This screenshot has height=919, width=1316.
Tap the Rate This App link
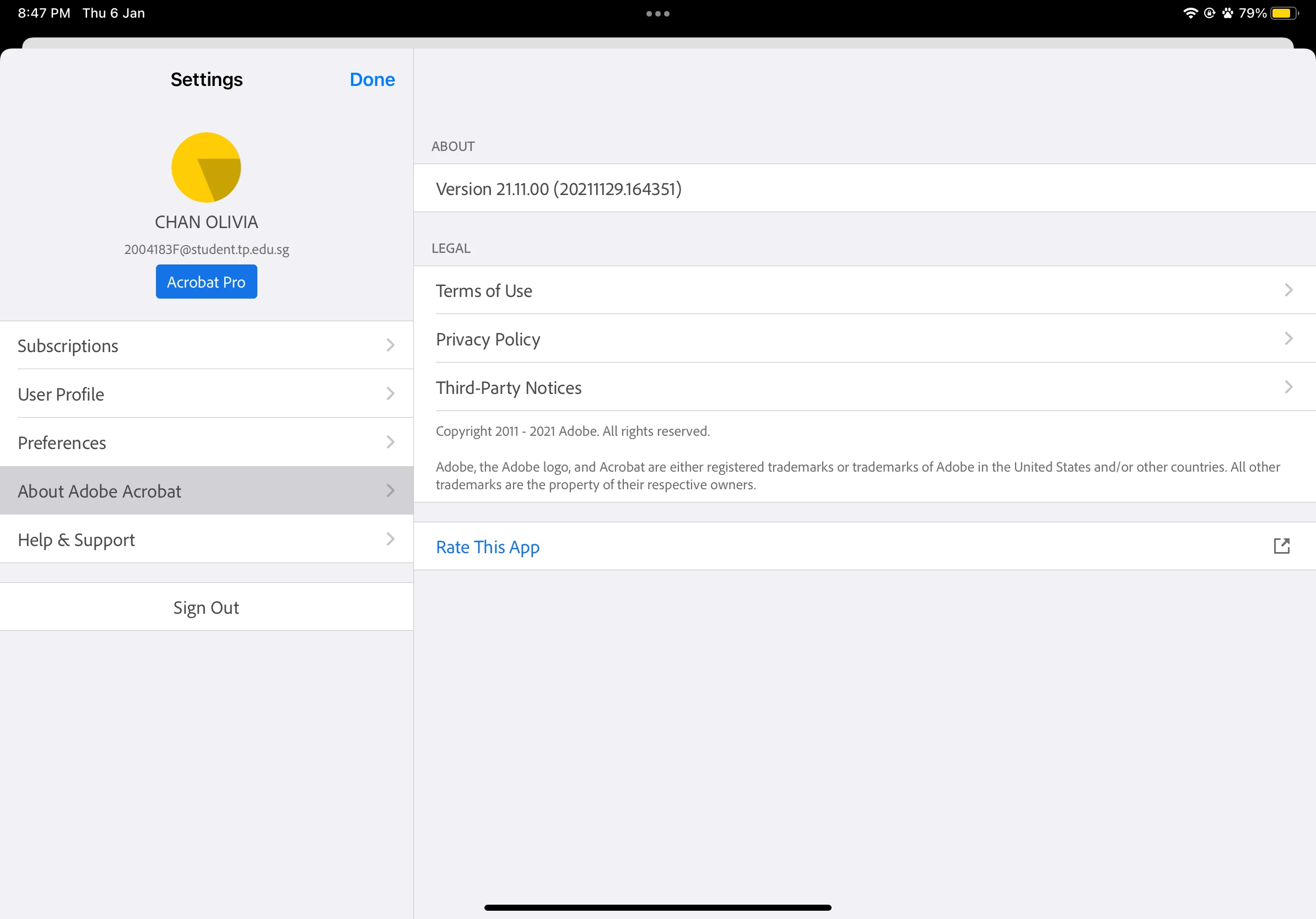point(487,547)
